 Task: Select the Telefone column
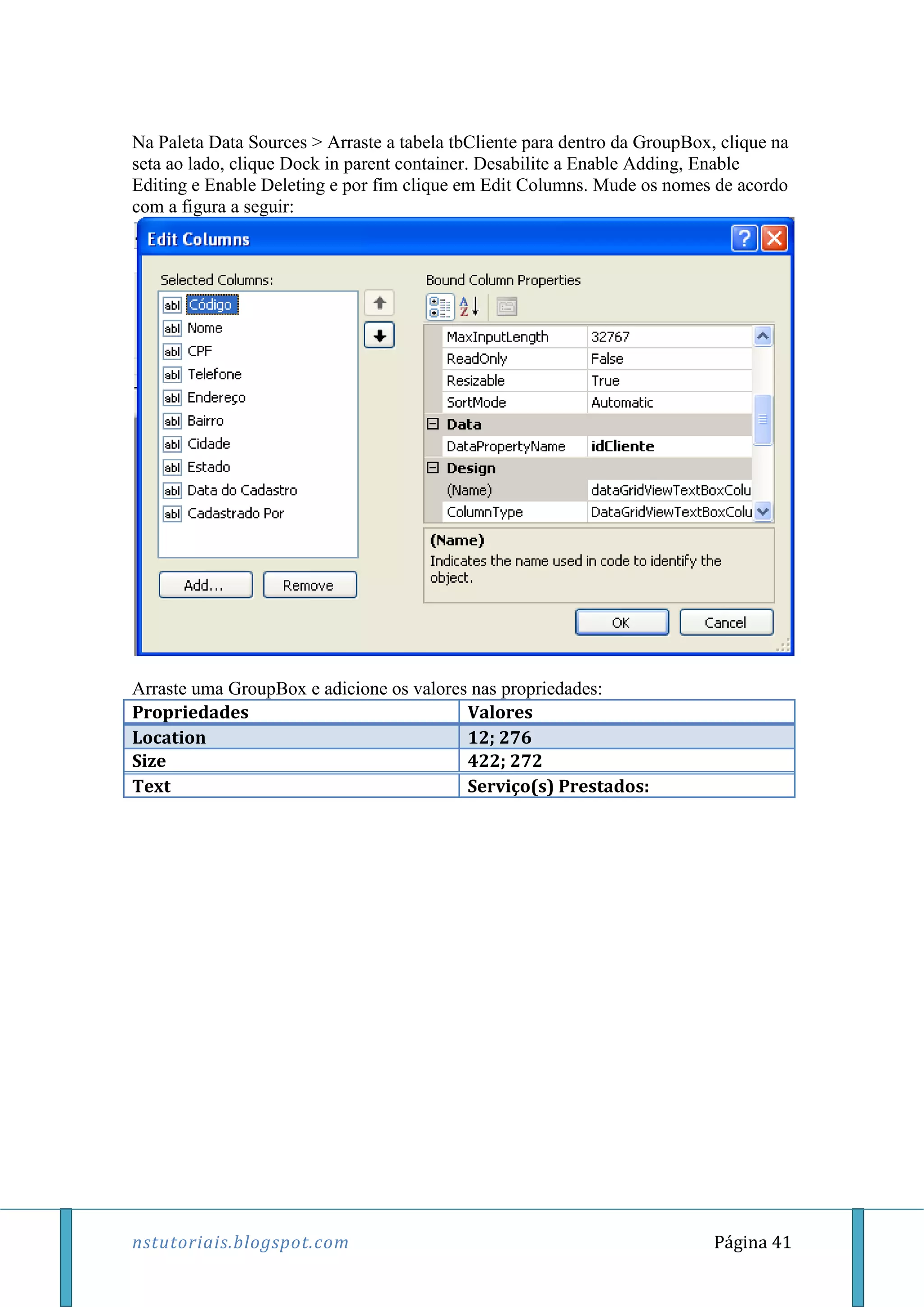coord(214,375)
